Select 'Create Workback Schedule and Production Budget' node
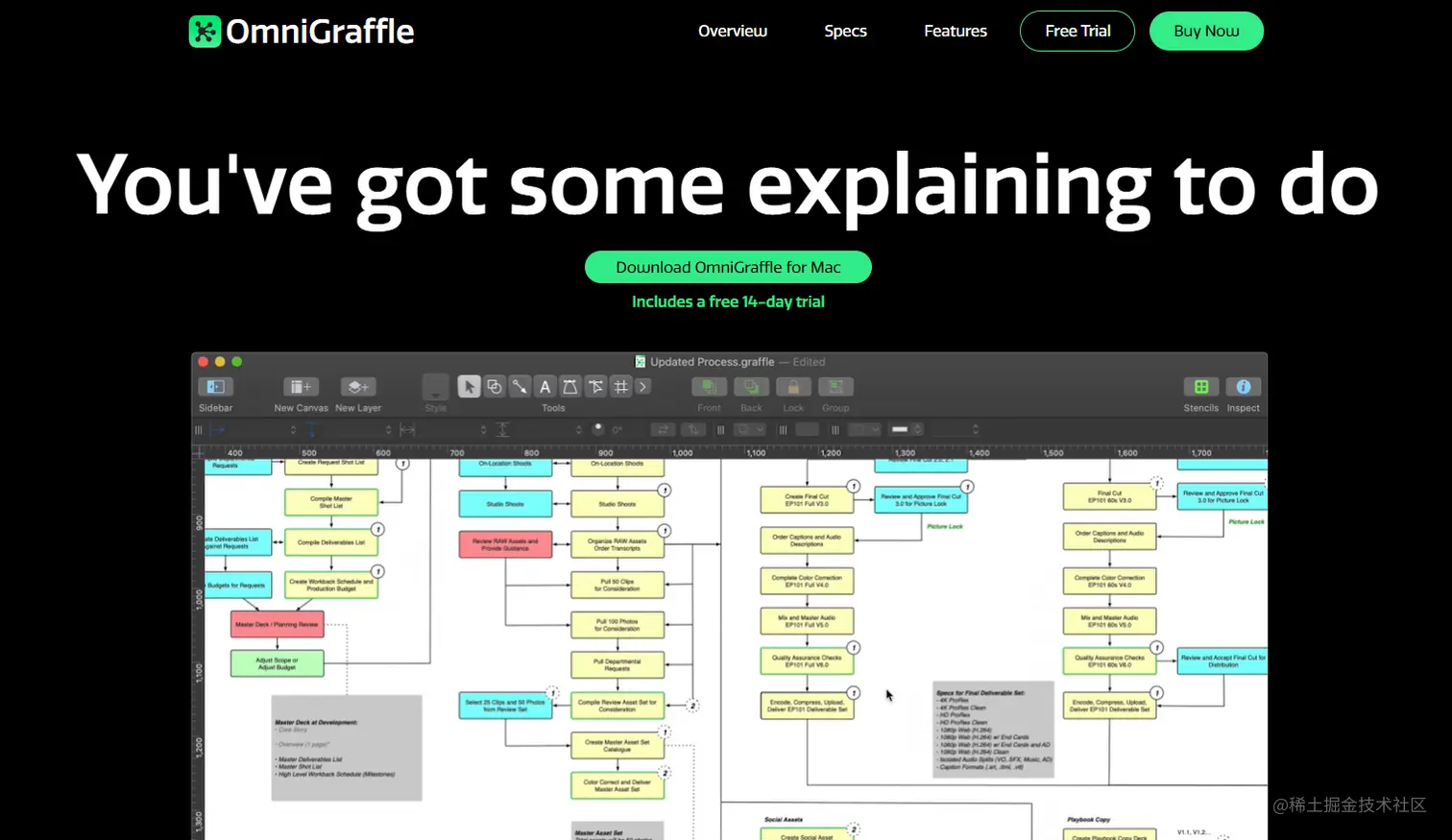The height and width of the screenshot is (840, 1452). coord(331,585)
